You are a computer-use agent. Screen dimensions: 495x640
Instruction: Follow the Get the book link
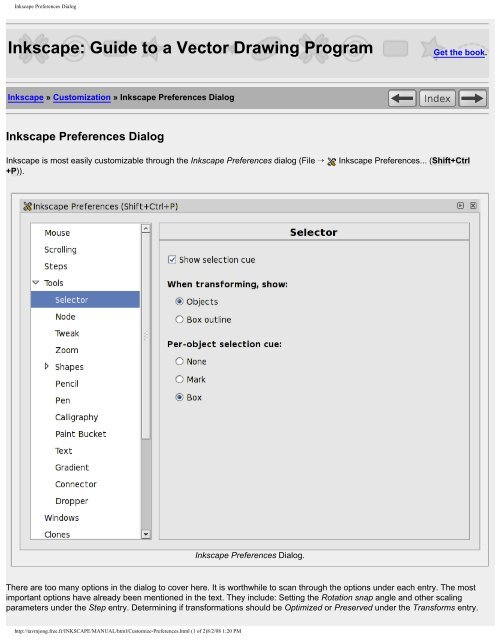(x=459, y=52)
